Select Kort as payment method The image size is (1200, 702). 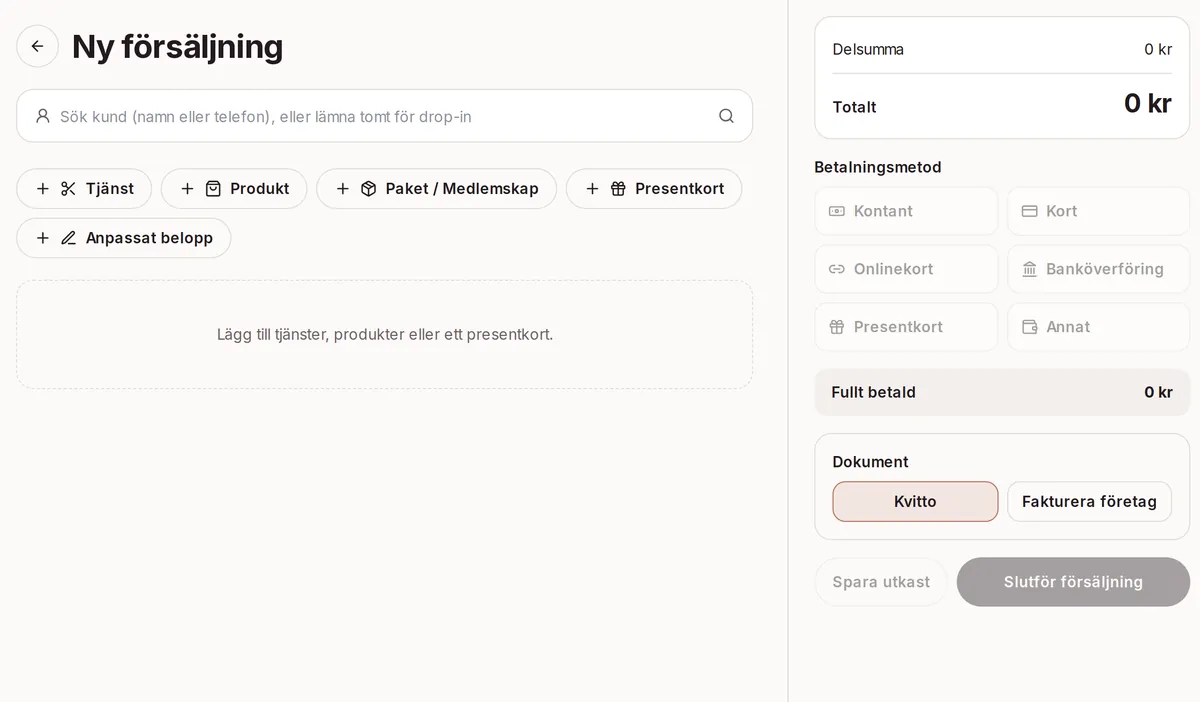pos(1098,211)
